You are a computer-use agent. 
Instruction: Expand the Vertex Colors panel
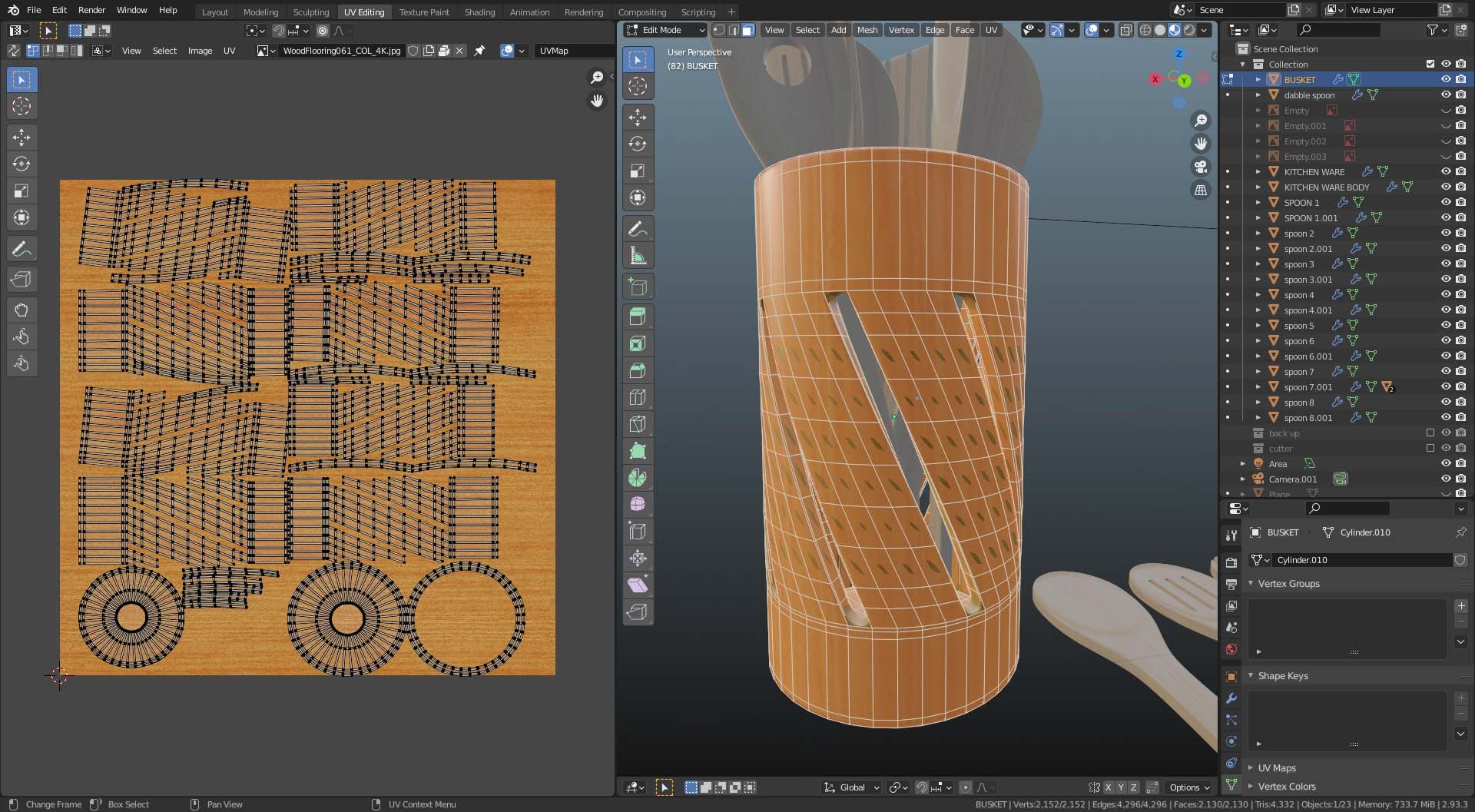click(1286, 786)
